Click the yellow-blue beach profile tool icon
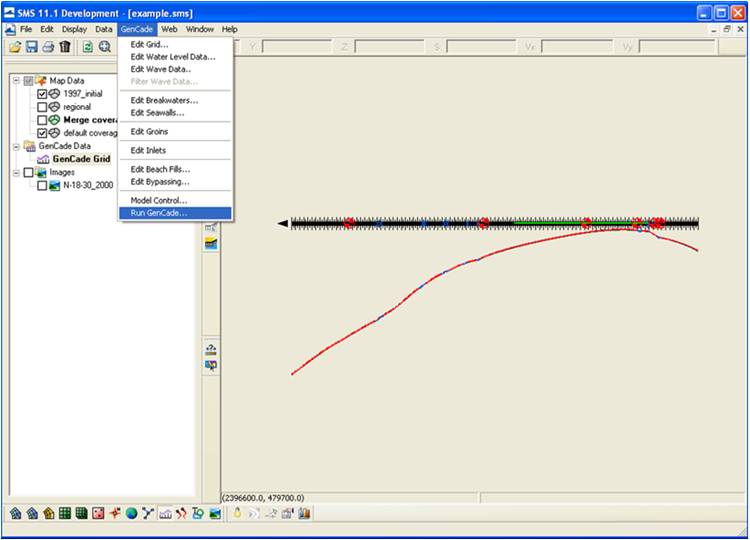Image resolution: width=750 pixels, height=540 pixels. click(x=211, y=243)
